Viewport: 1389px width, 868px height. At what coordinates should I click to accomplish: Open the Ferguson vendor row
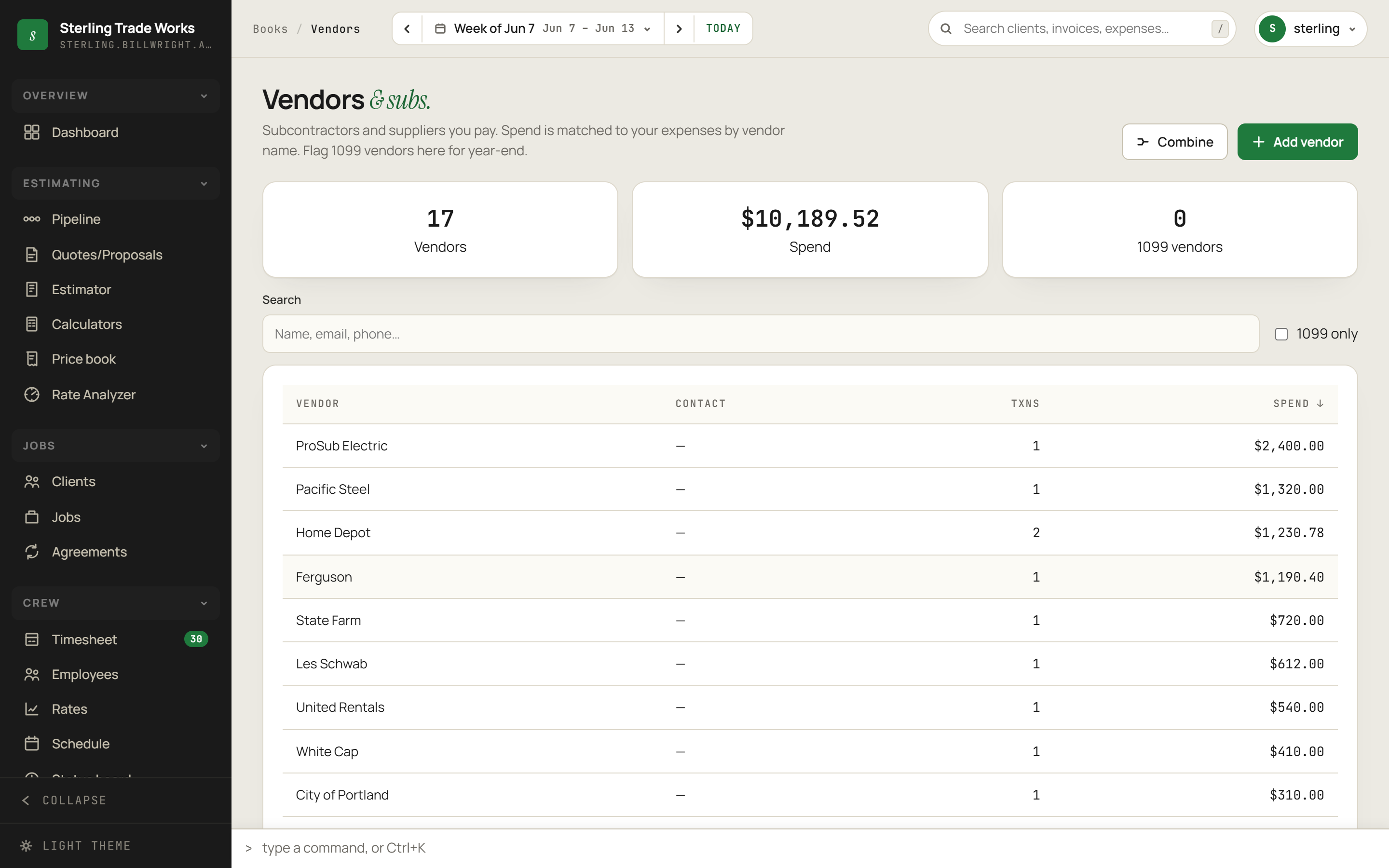809,576
